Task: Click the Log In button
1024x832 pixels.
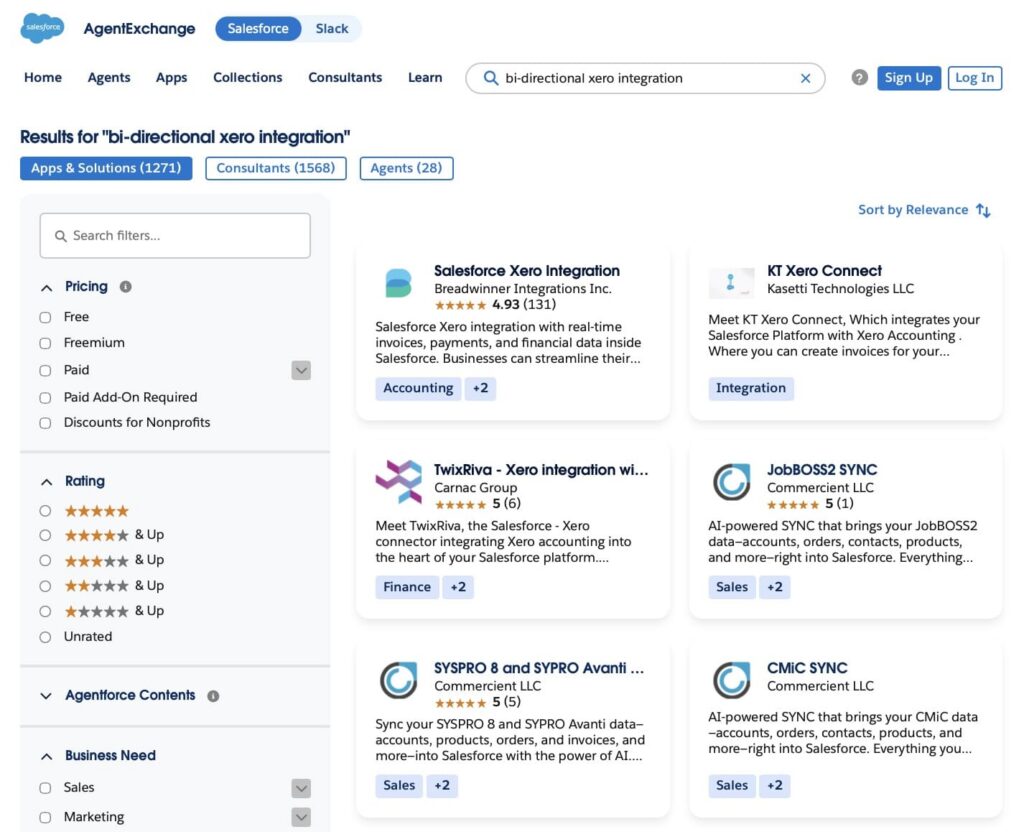Action: (974, 78)
